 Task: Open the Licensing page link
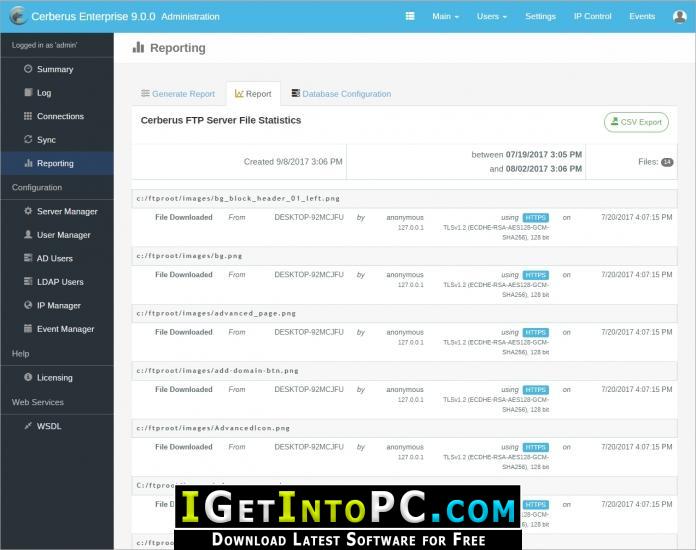point(55,377)
